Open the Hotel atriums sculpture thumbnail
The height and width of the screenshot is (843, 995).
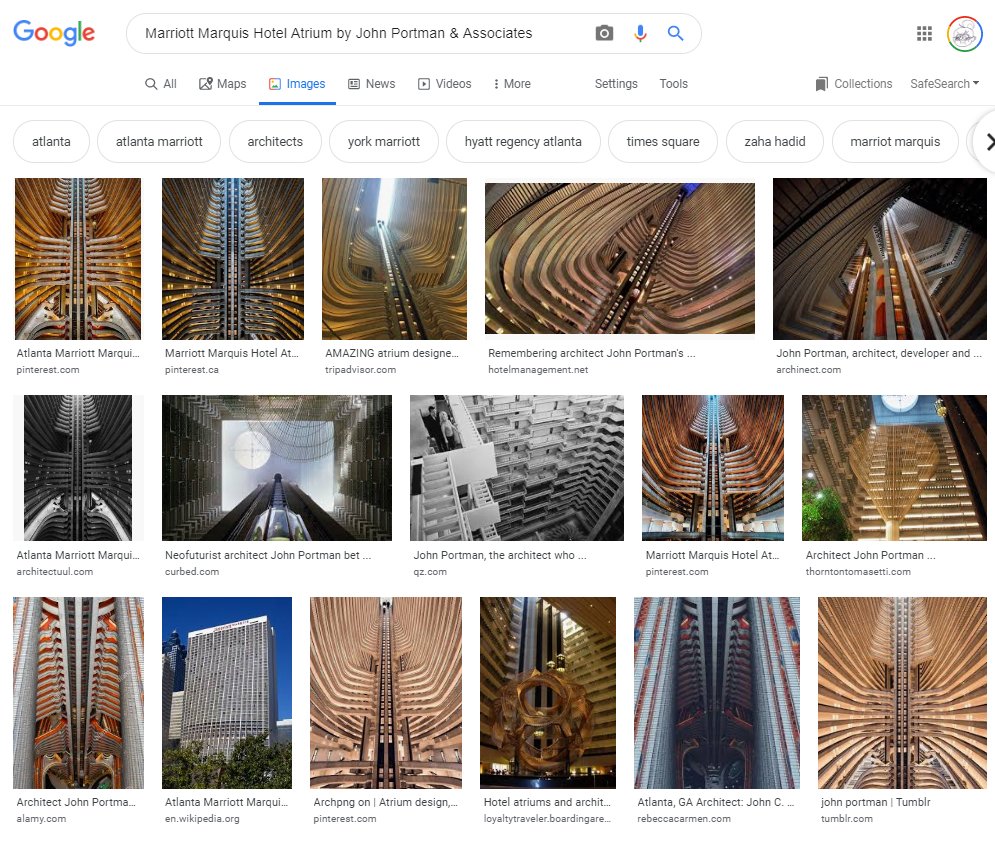pyautogui.click(x=548, y=693)
